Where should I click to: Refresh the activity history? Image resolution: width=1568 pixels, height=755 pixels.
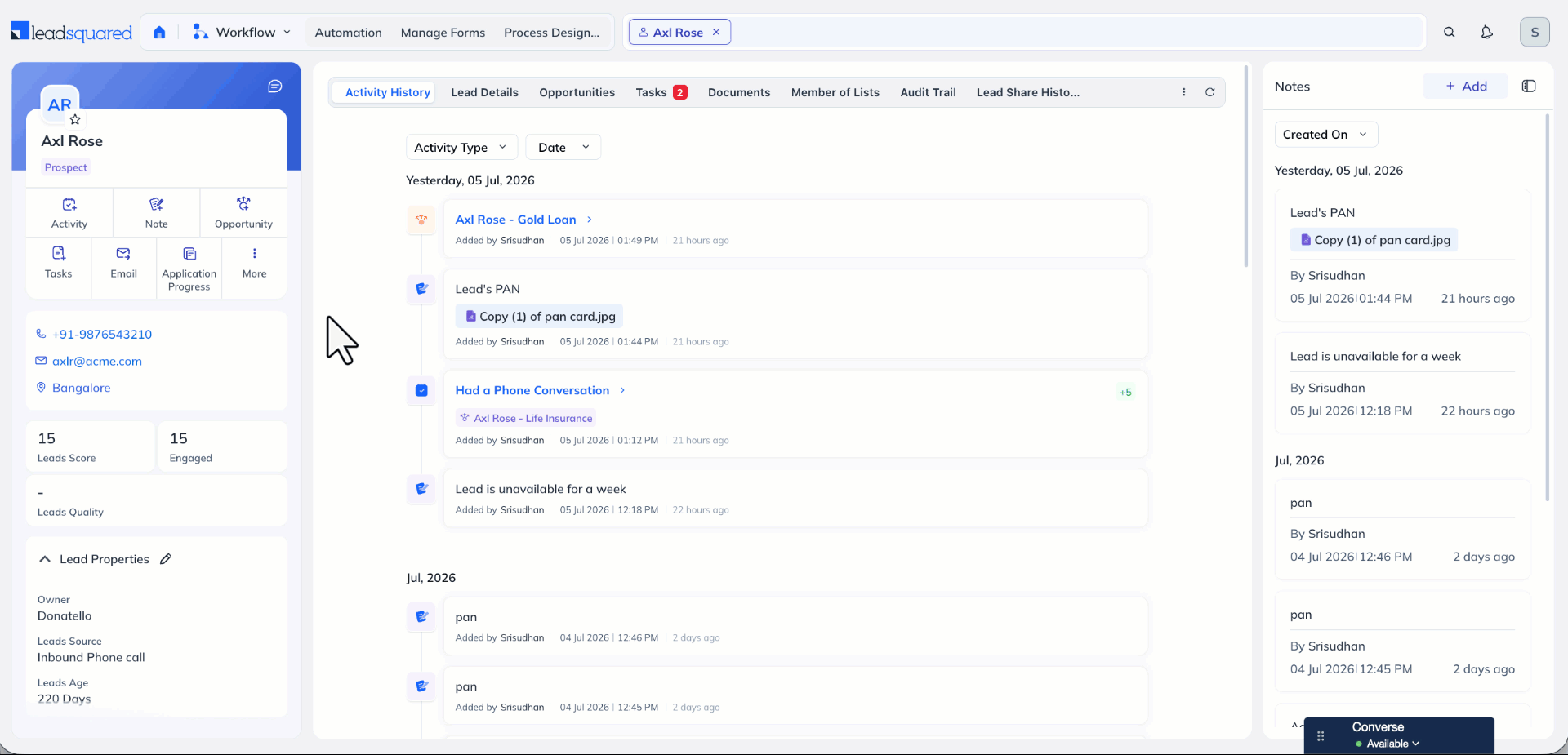[x=1210, y=92]
